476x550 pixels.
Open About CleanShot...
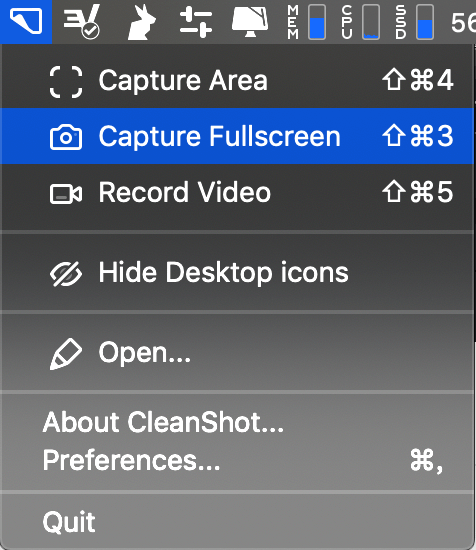click(x=237, y=422)
